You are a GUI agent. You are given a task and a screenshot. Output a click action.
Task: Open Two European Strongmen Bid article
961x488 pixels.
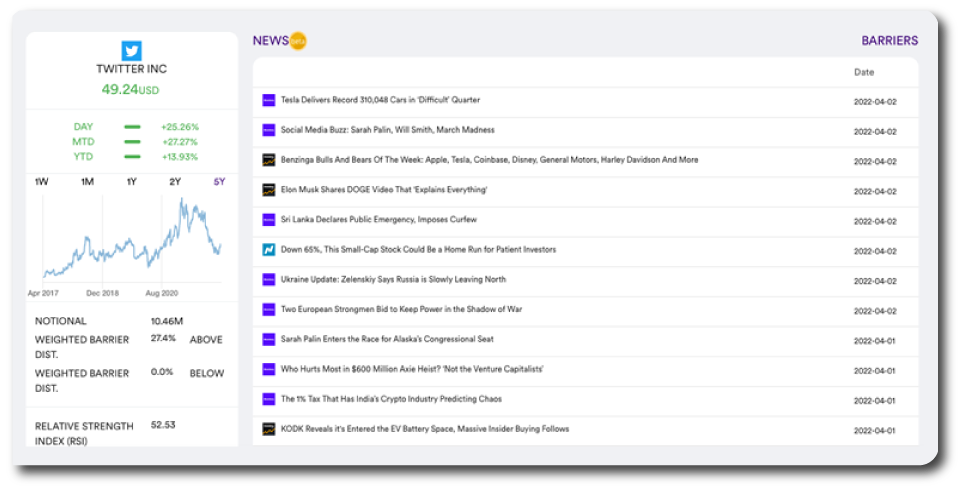pyautogui.click(x=401, y=310)
